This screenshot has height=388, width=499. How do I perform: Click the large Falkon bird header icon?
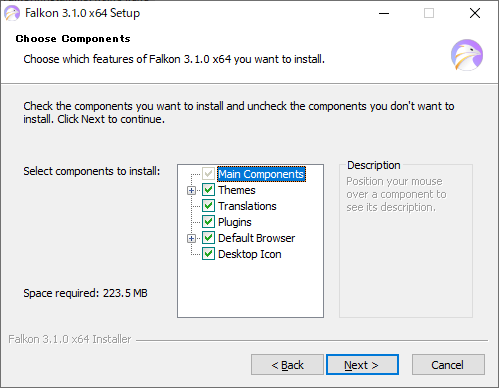coord(467,55)
